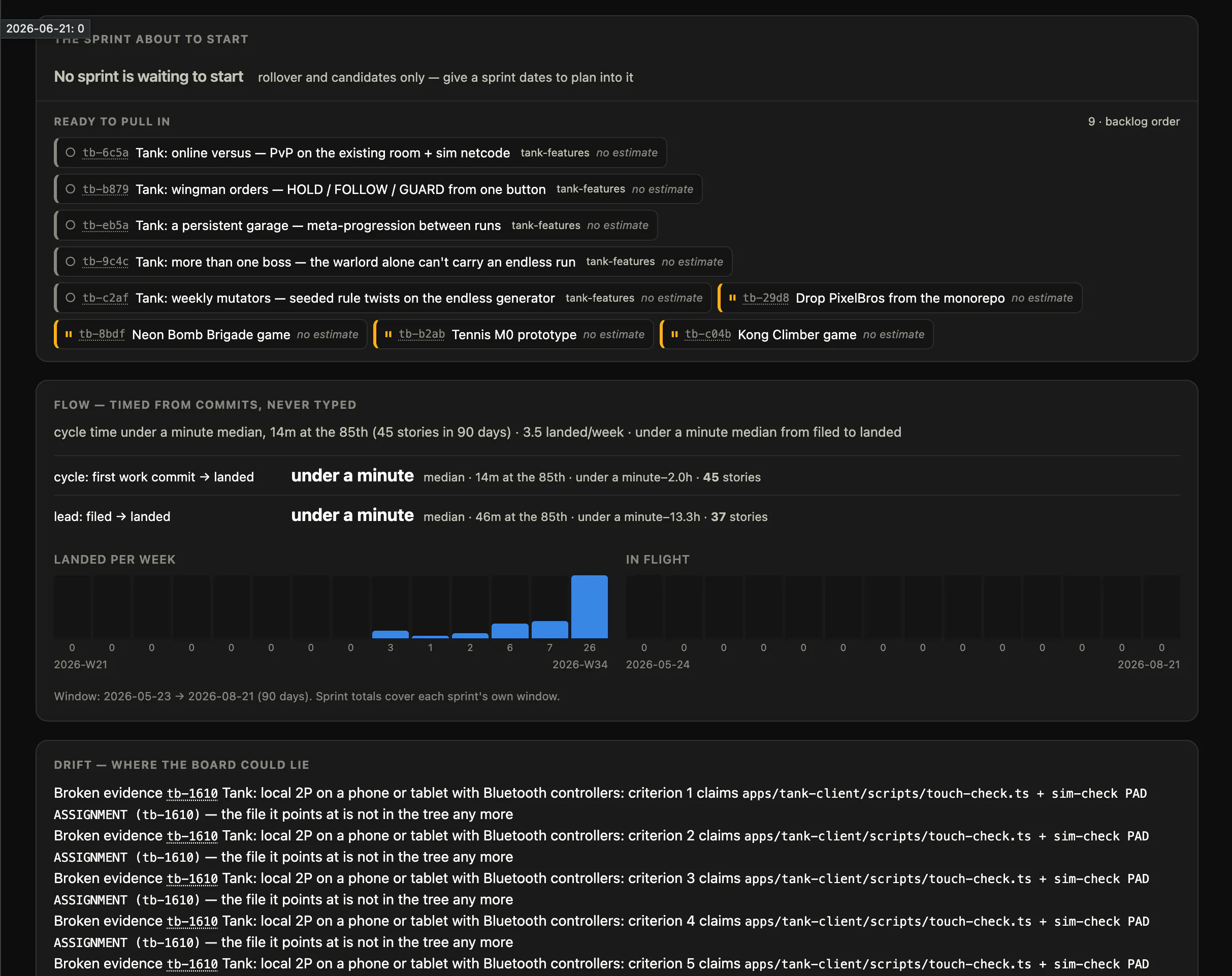Click 'Tank: wingman orders' story title

341,189
